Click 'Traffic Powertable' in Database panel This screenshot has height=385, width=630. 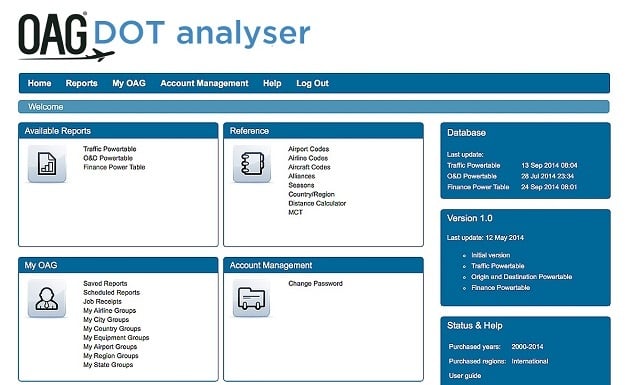click(474, 165)
